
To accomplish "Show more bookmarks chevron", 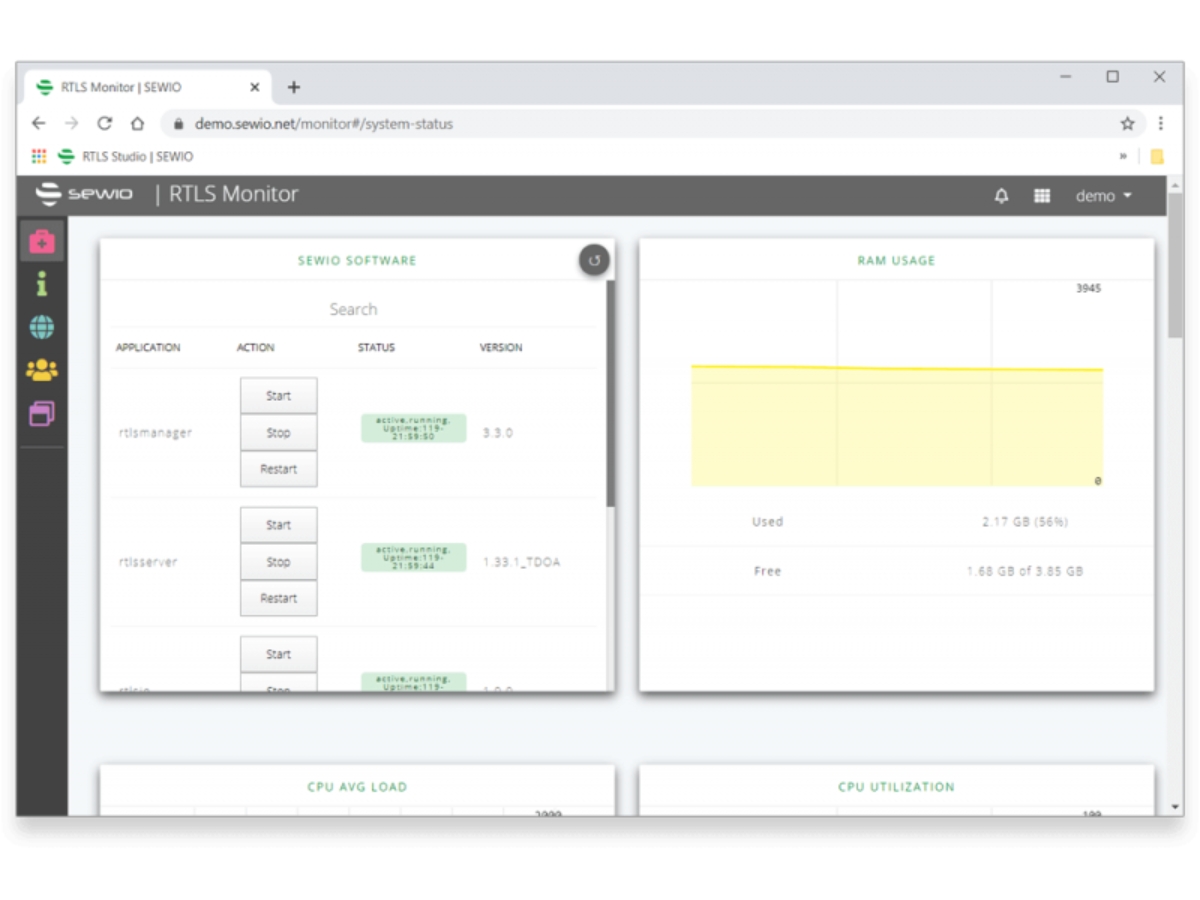I will (x=1123, y=156).
